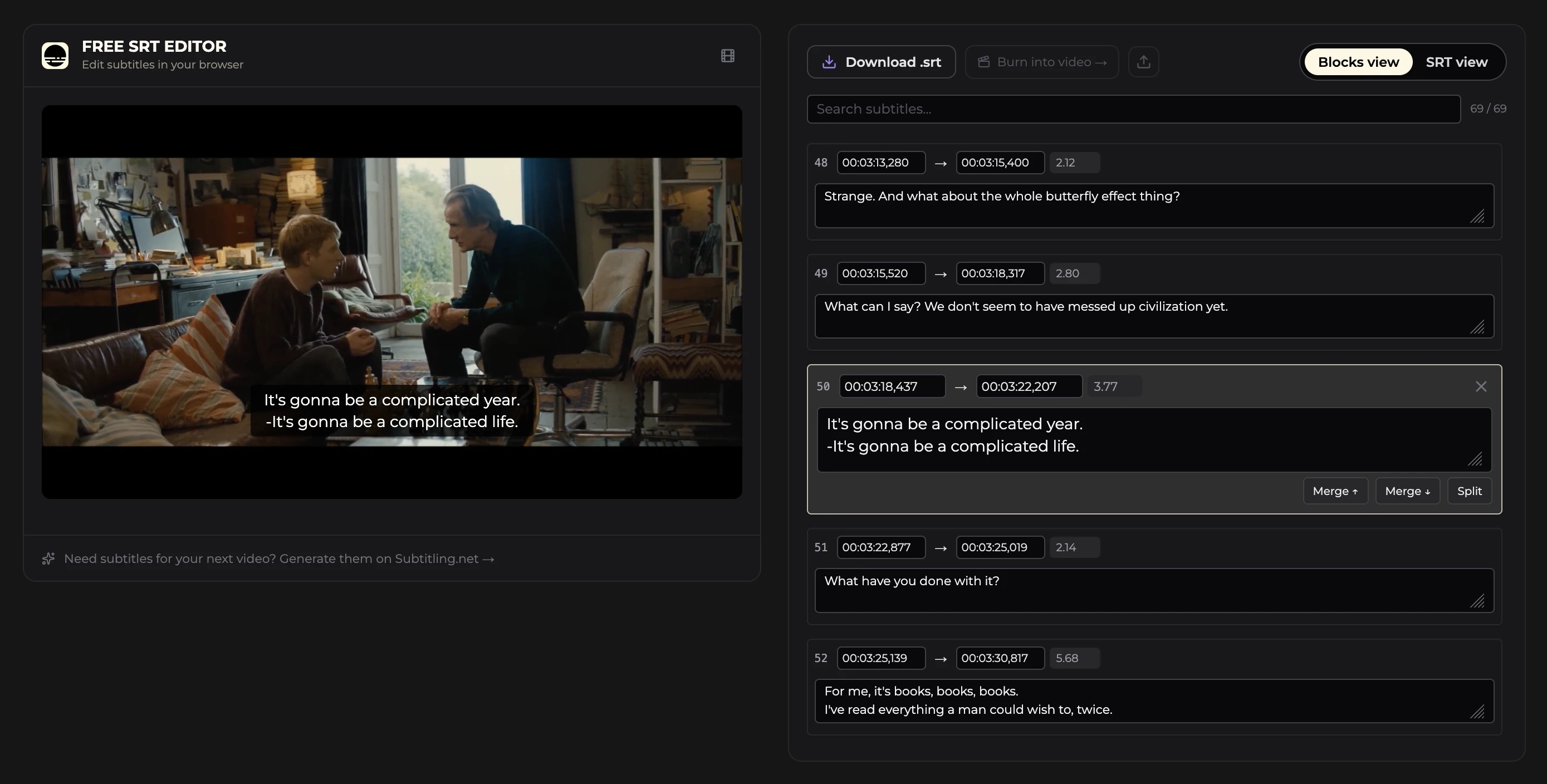Click the Download .srt button

point(881,61)
